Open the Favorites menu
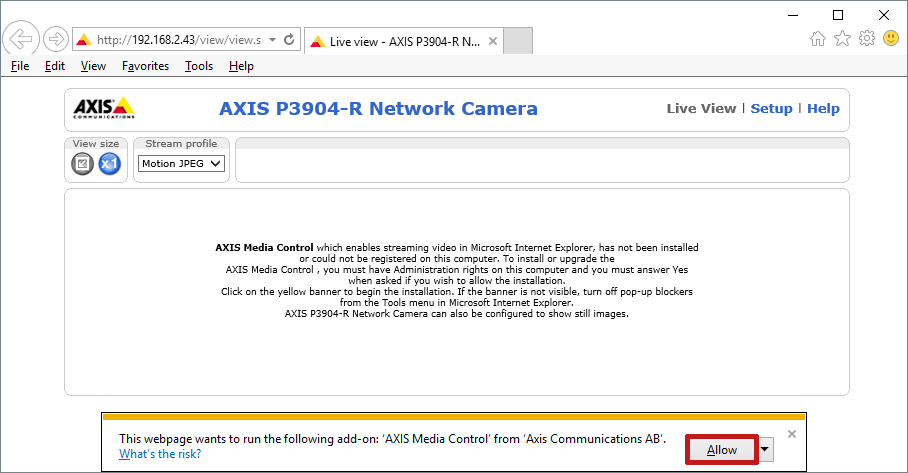908x473 pixels. pyautogui.click(x=145, y=66)
